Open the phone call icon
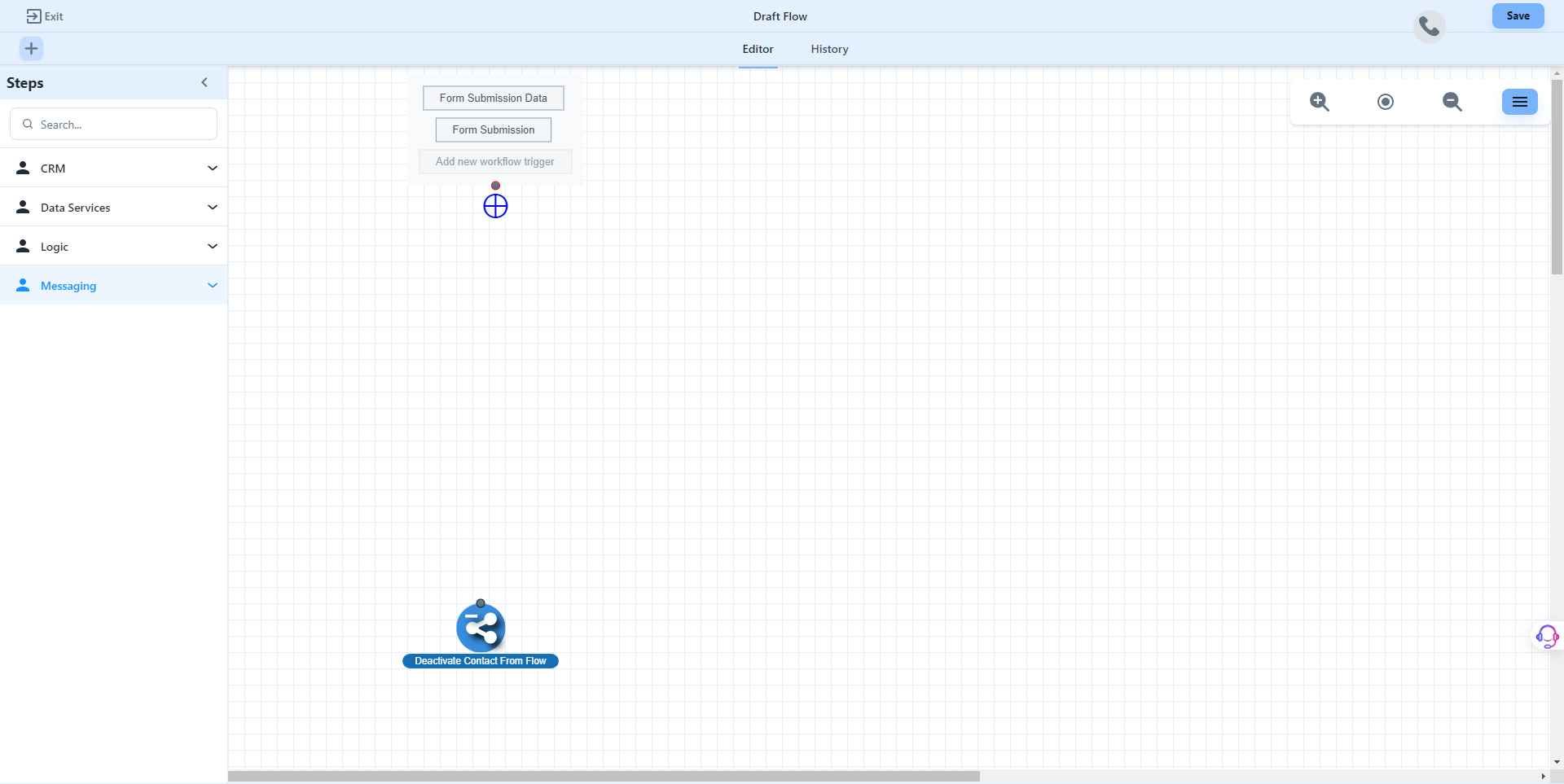 pyautogui.click(x=1429, y=27)
